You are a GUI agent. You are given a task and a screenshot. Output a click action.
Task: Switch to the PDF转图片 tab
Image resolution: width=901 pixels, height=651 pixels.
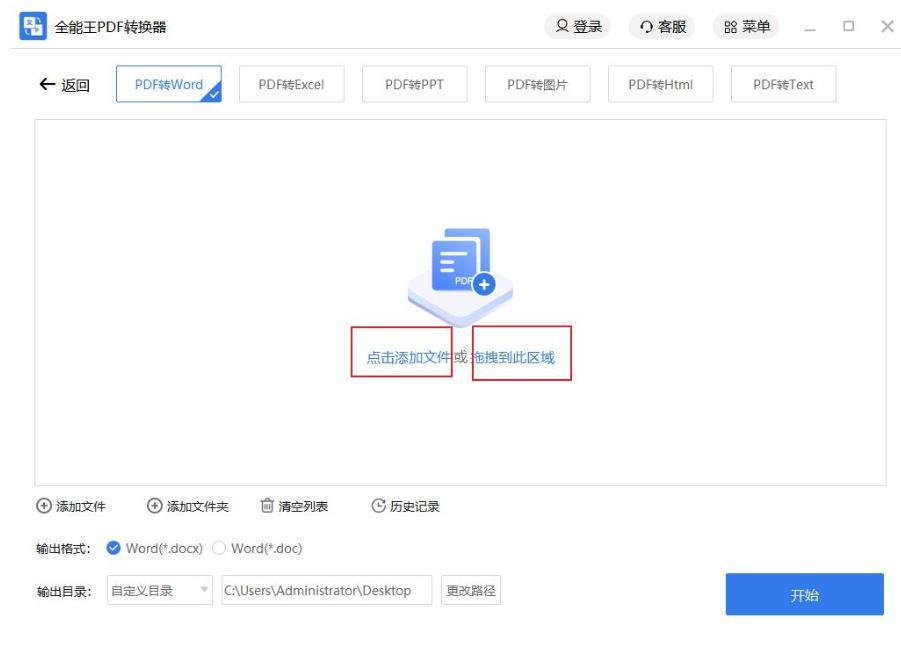coord(539,84)
